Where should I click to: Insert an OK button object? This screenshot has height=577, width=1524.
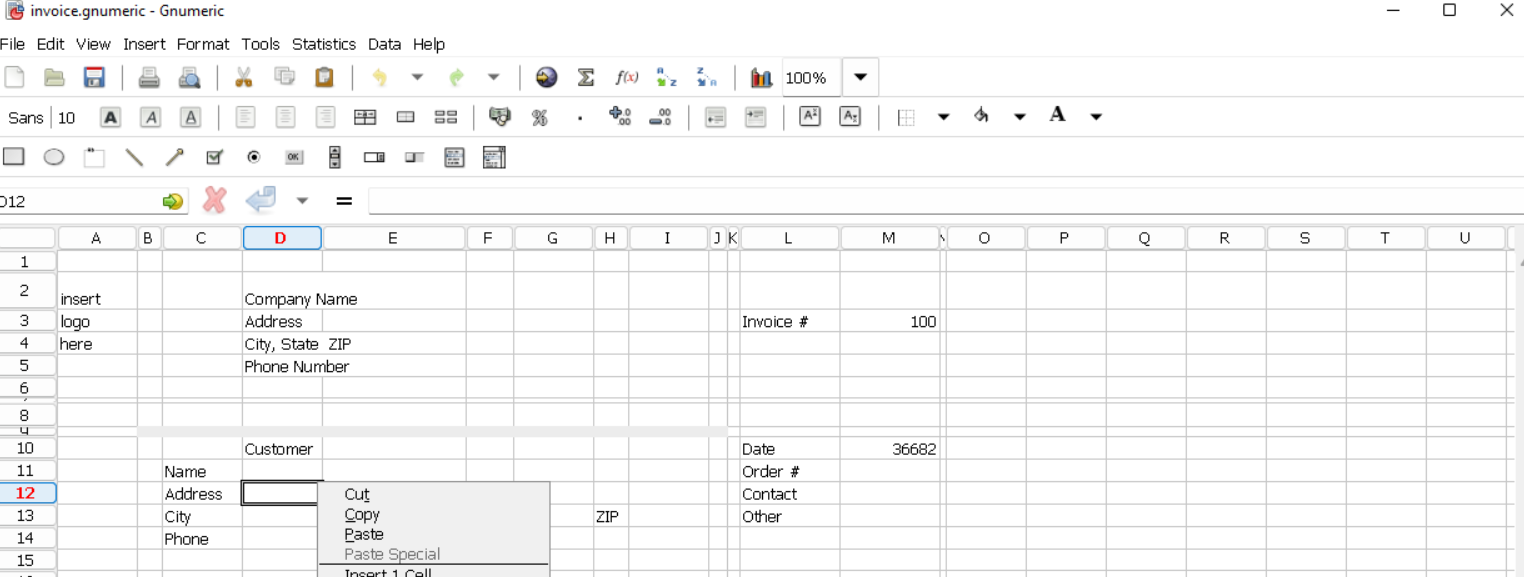coord(294,157)
